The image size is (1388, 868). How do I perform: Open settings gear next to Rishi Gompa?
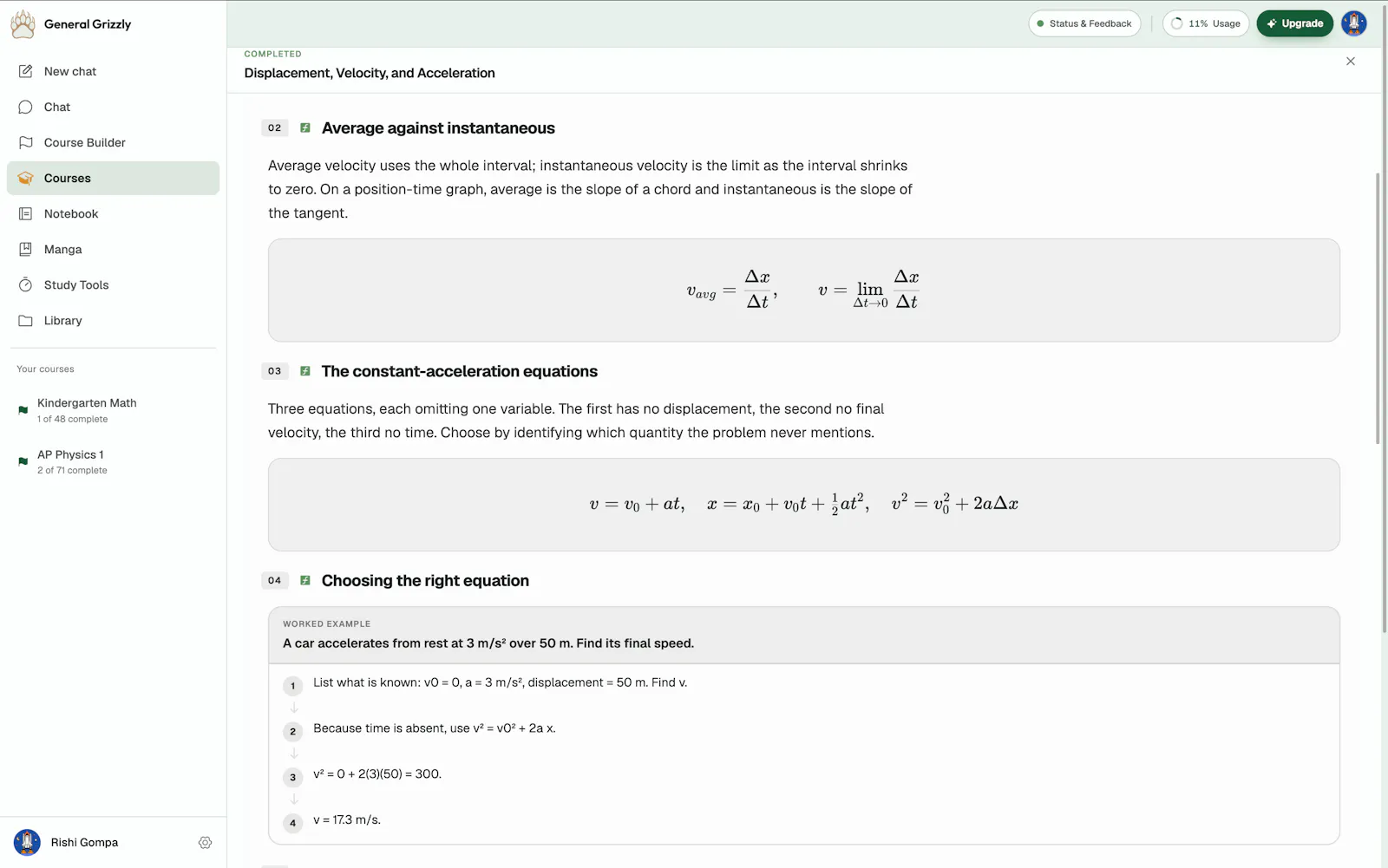[x=205, y=842]
